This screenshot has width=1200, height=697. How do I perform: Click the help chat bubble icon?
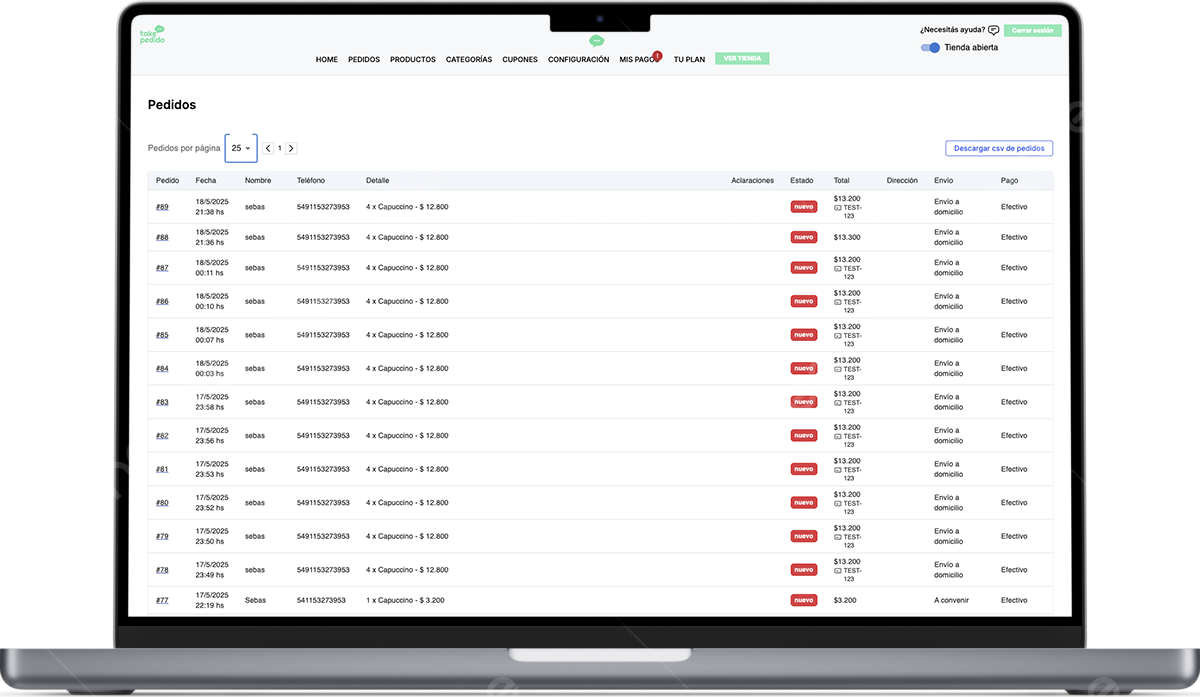pyautogui.click(x=993, y=30)
